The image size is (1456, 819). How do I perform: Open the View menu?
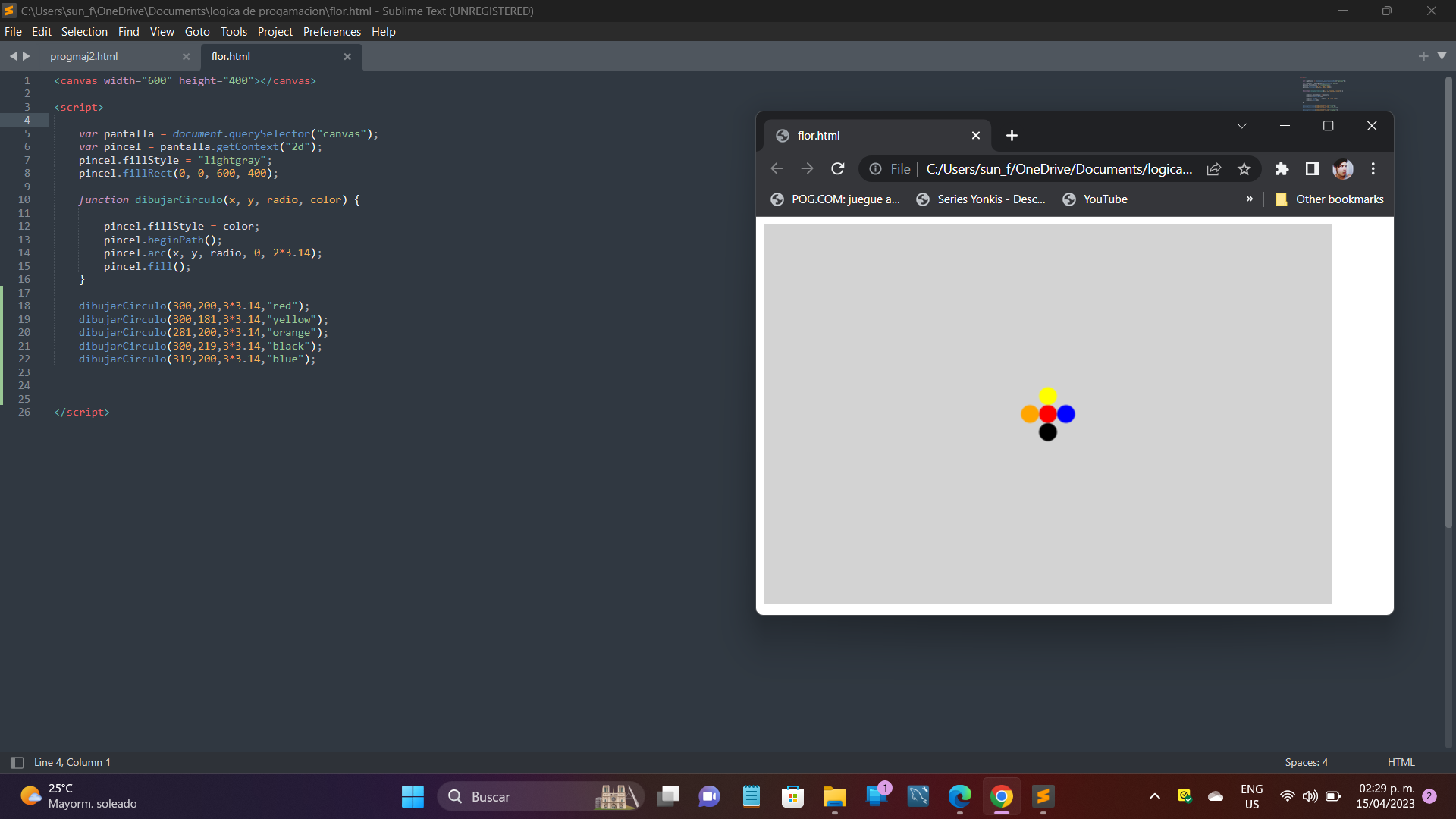coord(162,32)
